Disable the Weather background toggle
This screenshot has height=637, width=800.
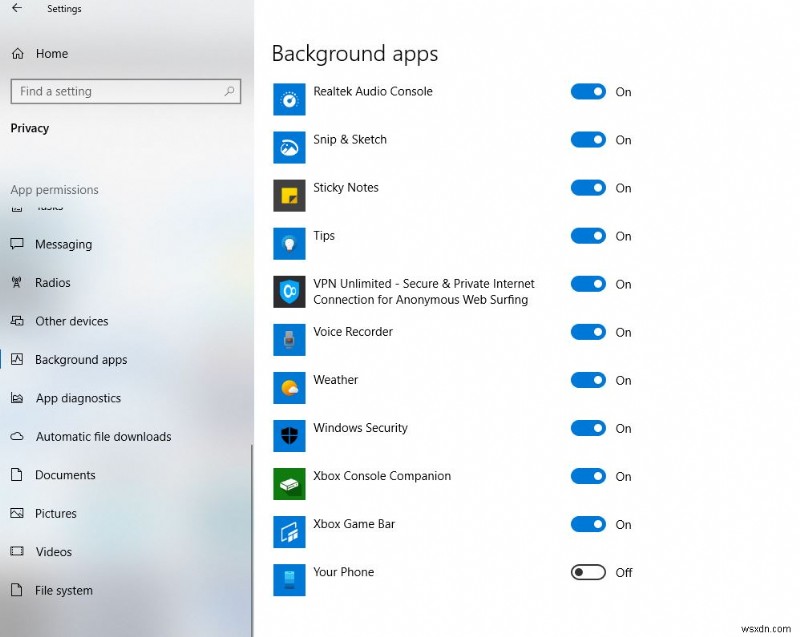point(589,380)
